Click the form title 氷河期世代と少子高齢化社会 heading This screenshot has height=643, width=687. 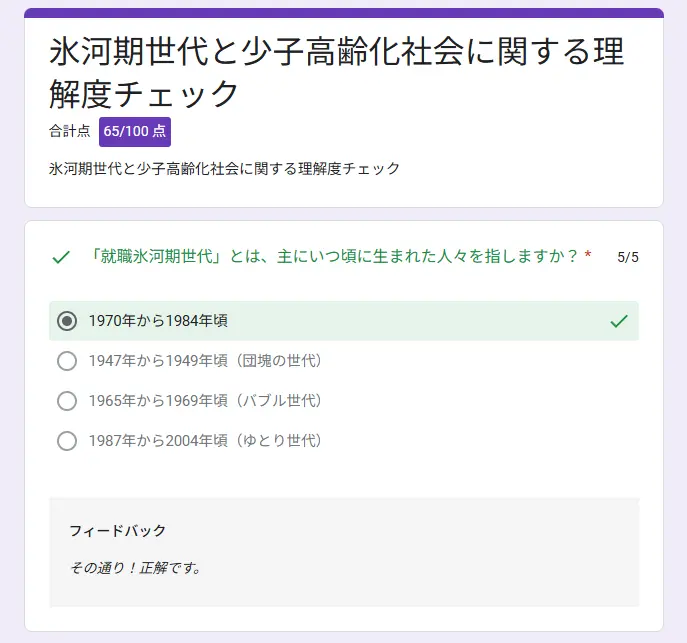click(336, 72)
